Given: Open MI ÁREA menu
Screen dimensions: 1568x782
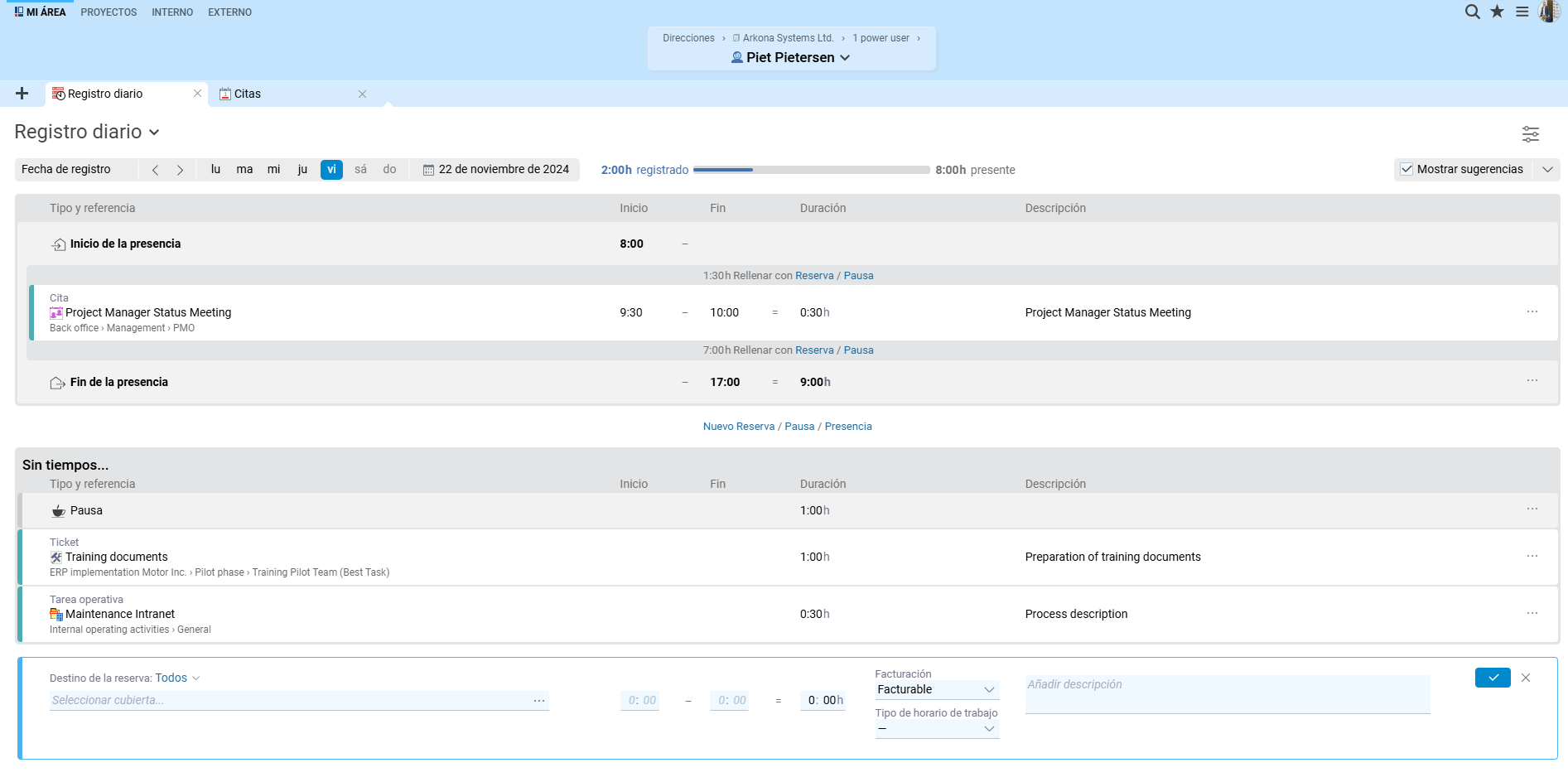Looking at the screenshot, I should [x=40, y=12].
